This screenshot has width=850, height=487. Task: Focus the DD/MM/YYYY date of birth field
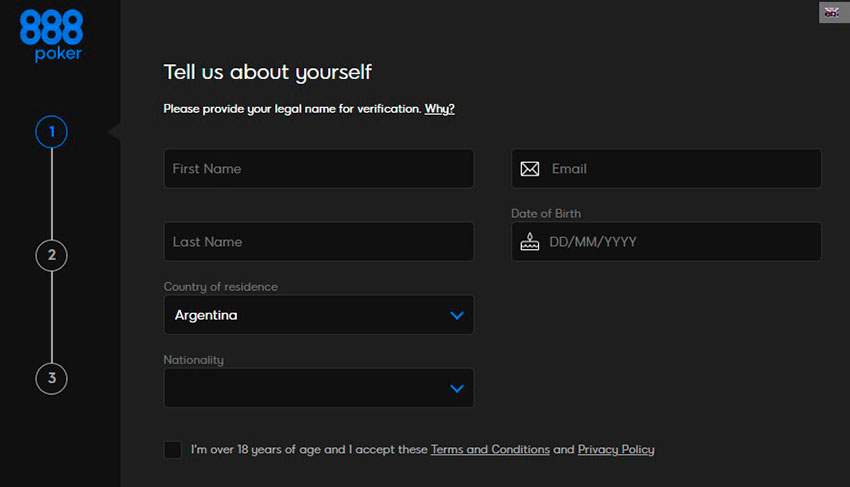(x=666, y=241)
